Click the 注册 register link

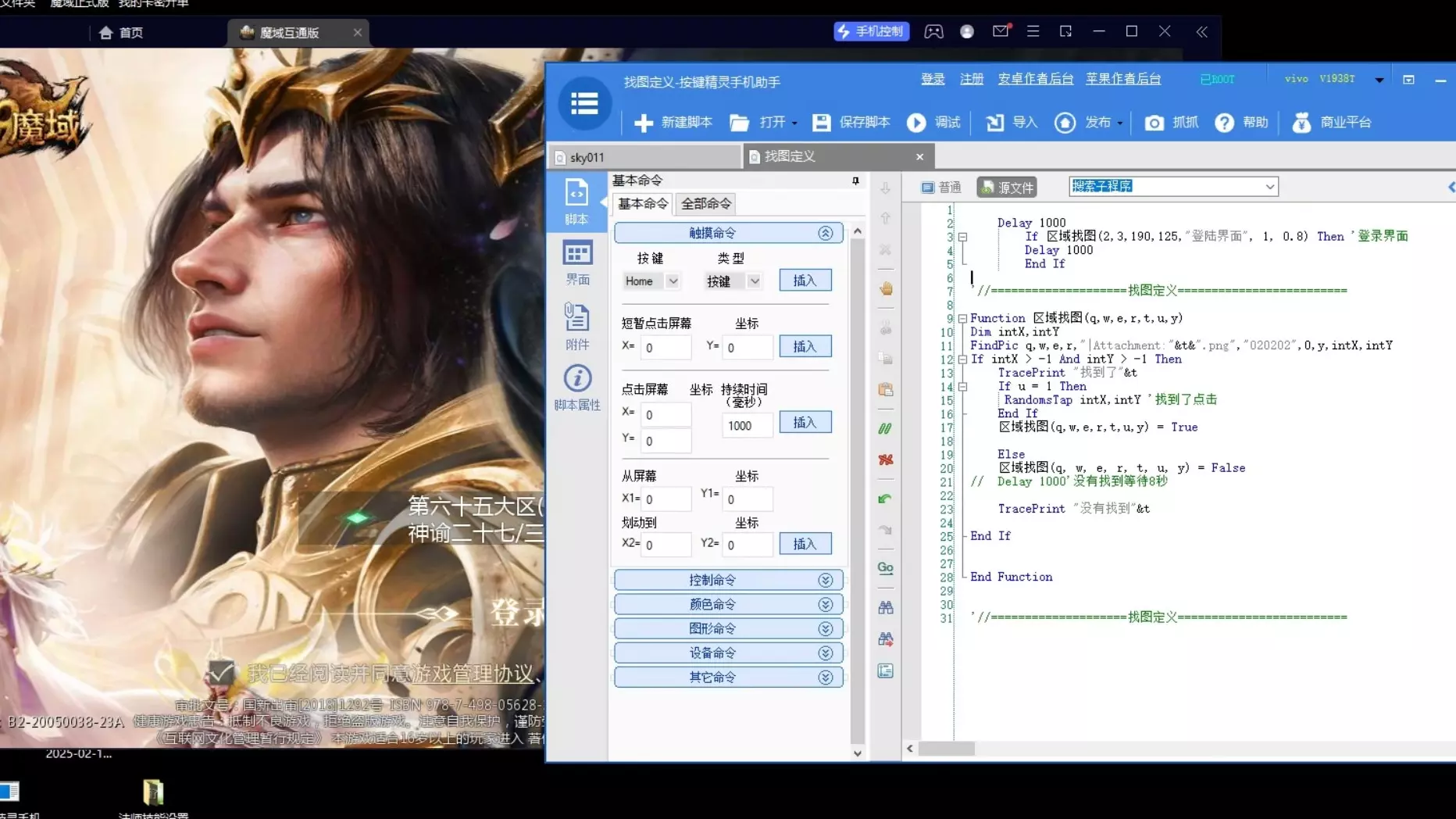point(972,79)
